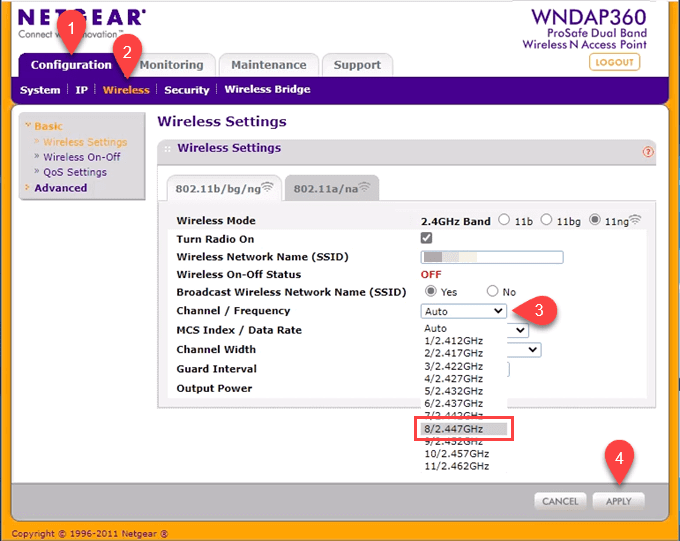The width and height of the screenshot is (680, 541).
Task: Switch to the 802.11a/na tab
Action: coord(331,187)
